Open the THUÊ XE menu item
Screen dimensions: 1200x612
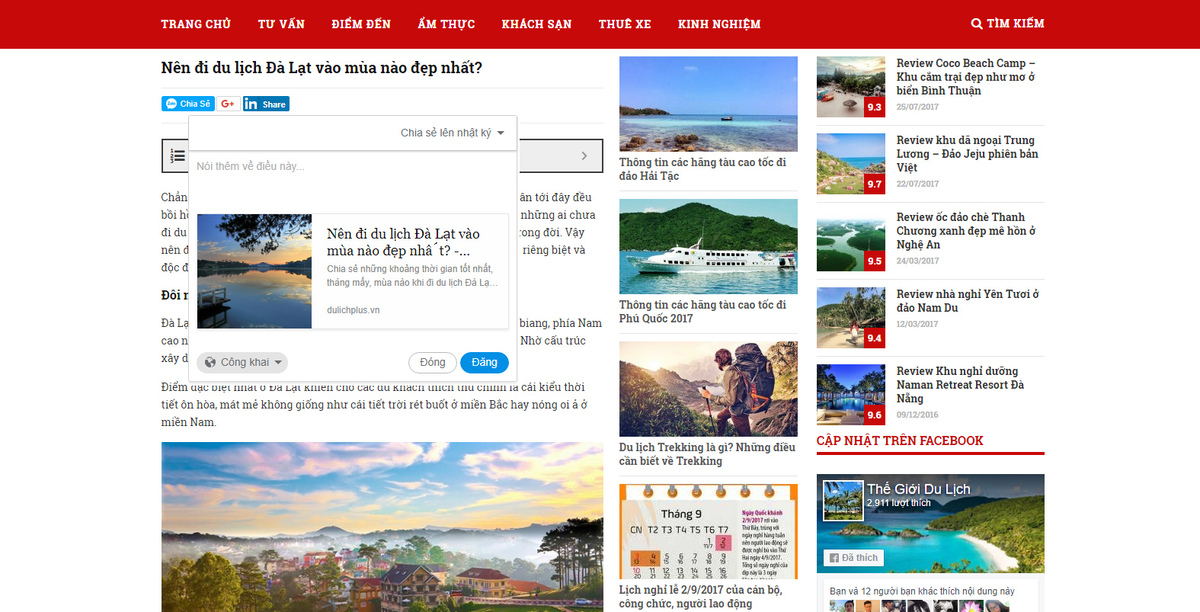(x=625, y=24)
